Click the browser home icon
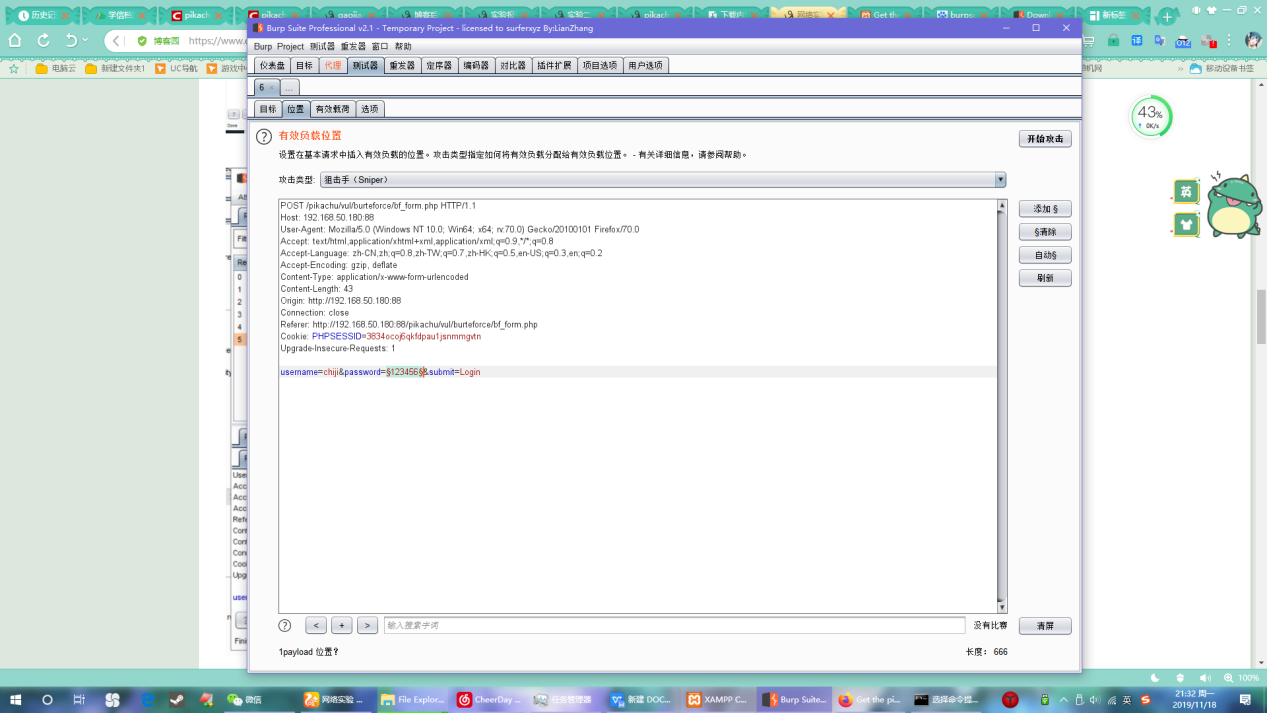This screenshot has height=713, width=1267. [15, 40]
